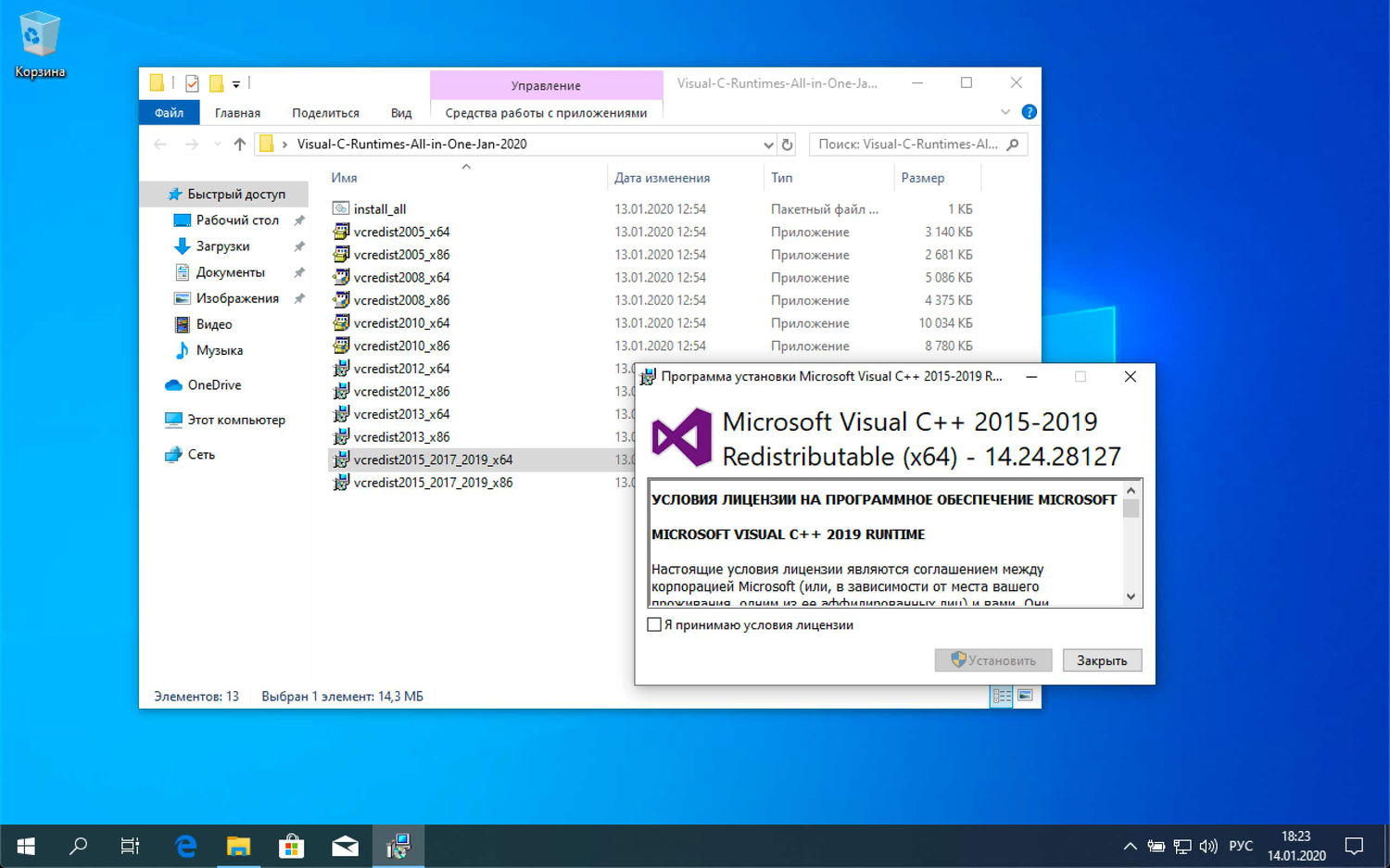
Task: Click the install_all batch file icon
Action: click(341, 209)
